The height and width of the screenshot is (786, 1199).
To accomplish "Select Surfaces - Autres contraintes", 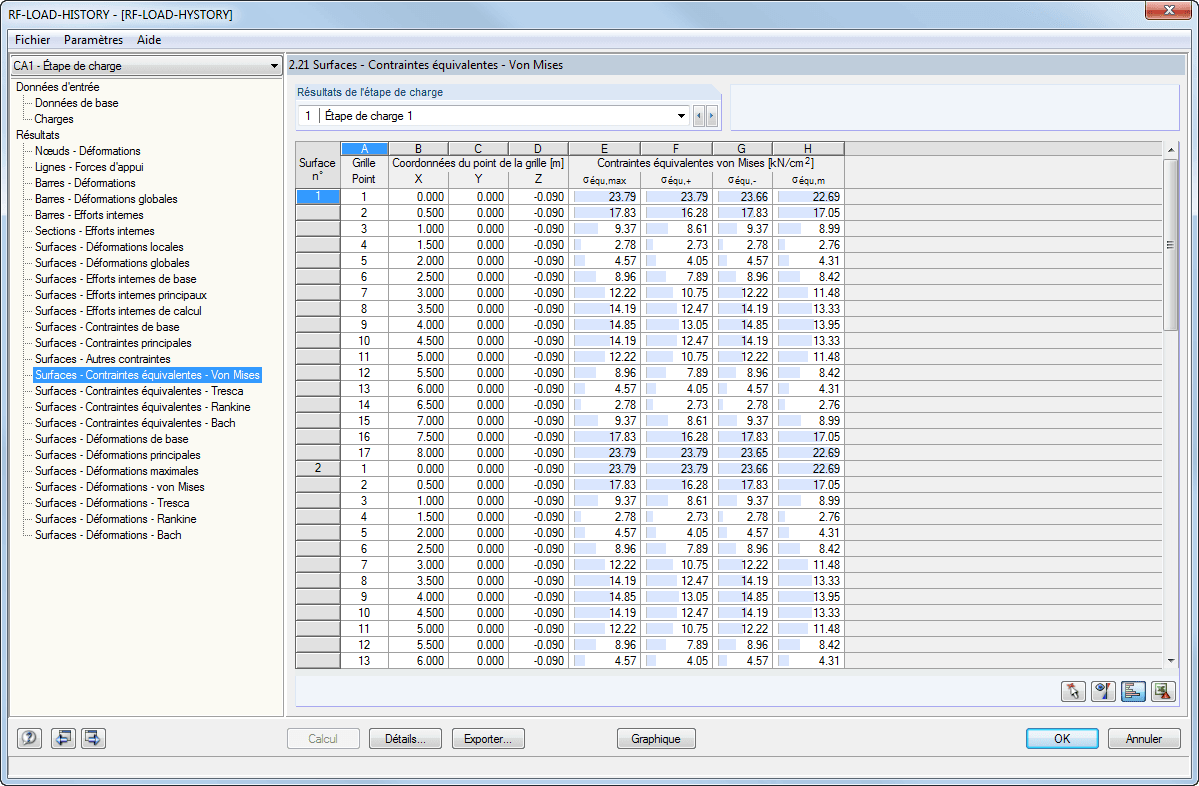I will pyautogui.click(x=103, y=359).
